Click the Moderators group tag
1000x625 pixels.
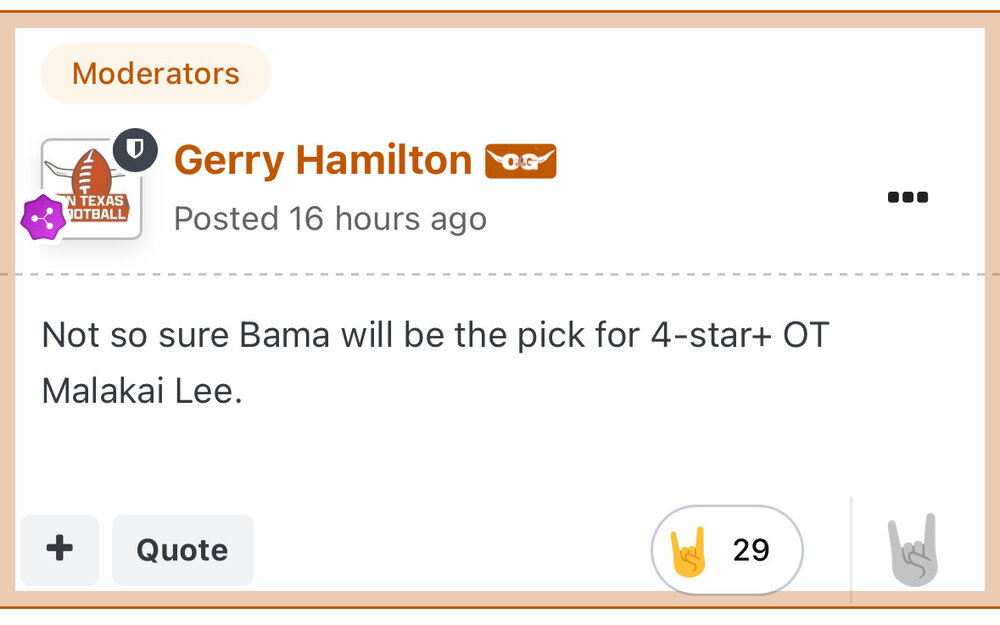click(156, 74)
